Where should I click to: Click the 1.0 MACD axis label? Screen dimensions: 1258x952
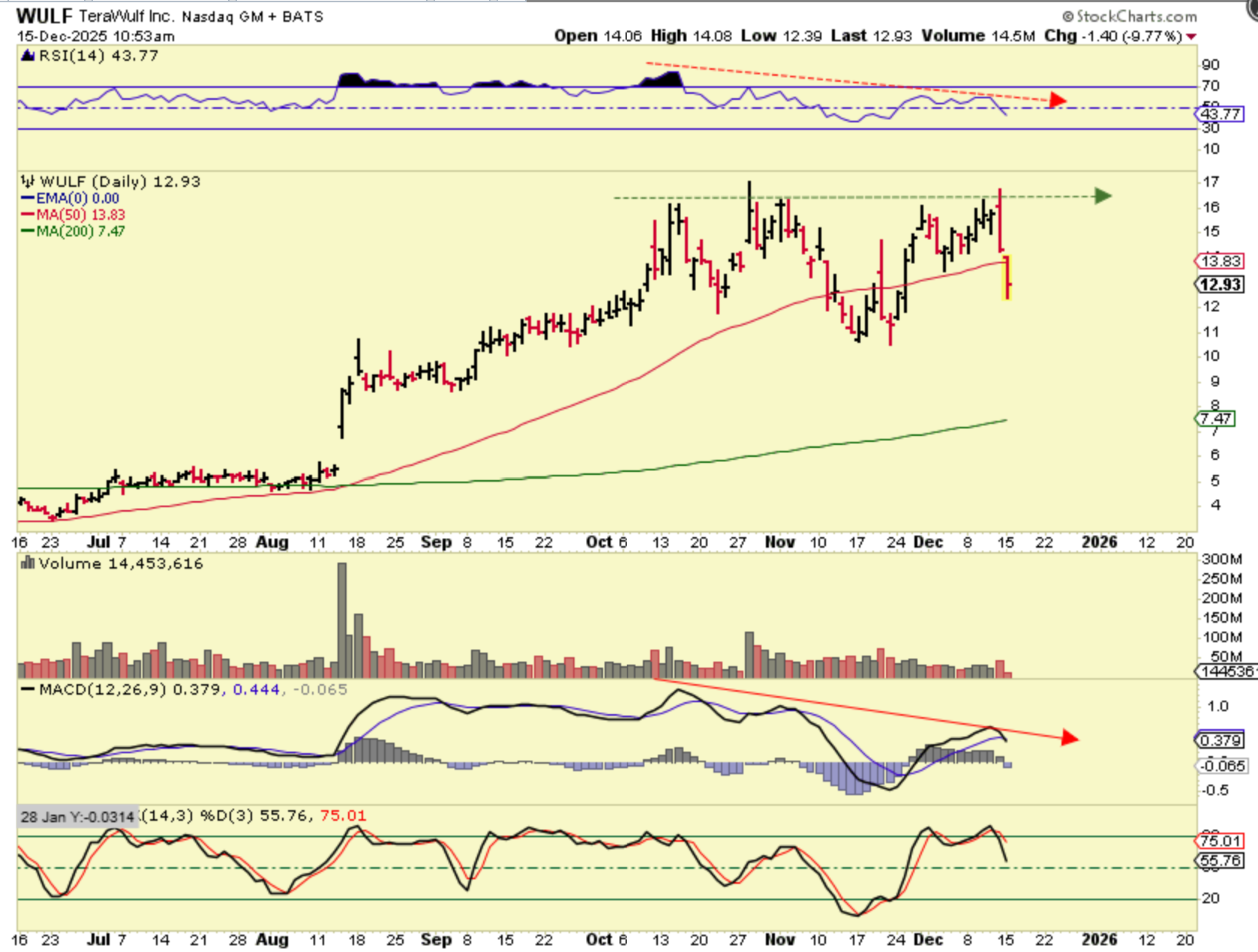[x=1217, y=706]
